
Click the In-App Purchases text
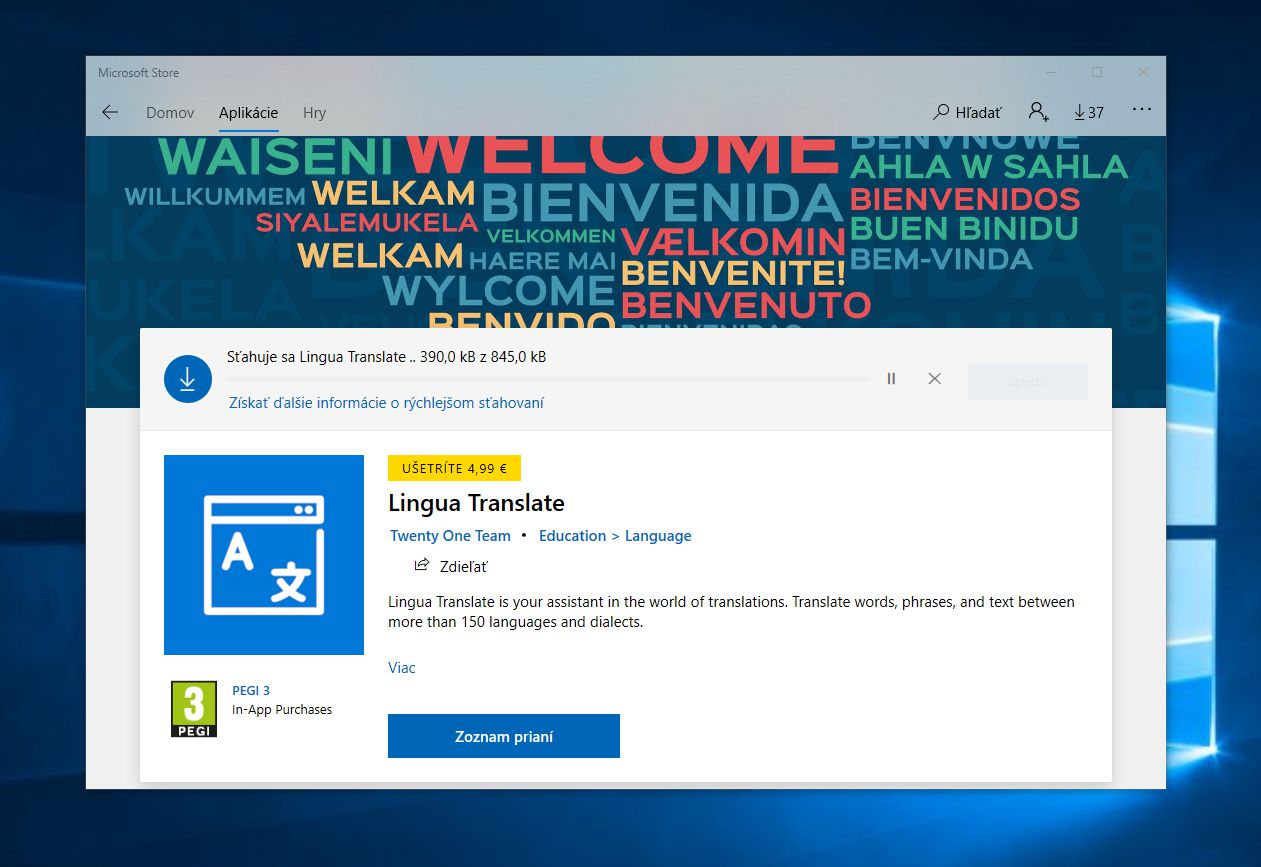click(x=282, y=710)
